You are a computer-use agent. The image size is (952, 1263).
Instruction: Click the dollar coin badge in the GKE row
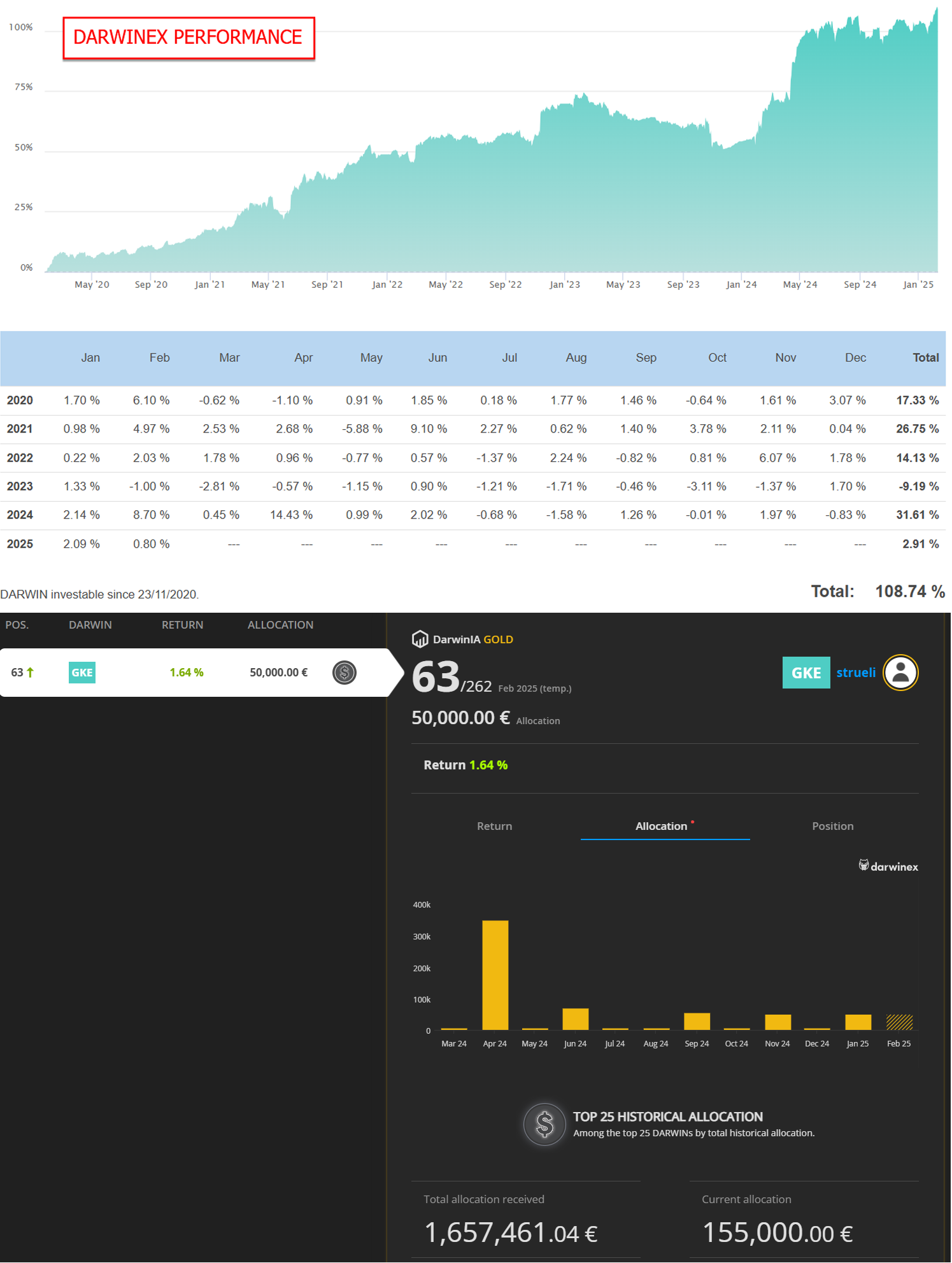[x=345, y=673]
